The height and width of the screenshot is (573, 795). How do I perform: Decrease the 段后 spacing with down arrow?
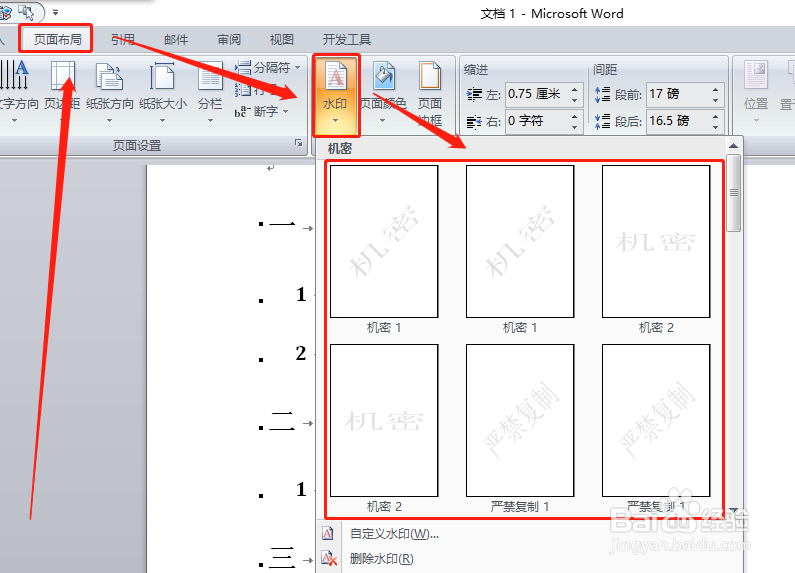point(715,127)
